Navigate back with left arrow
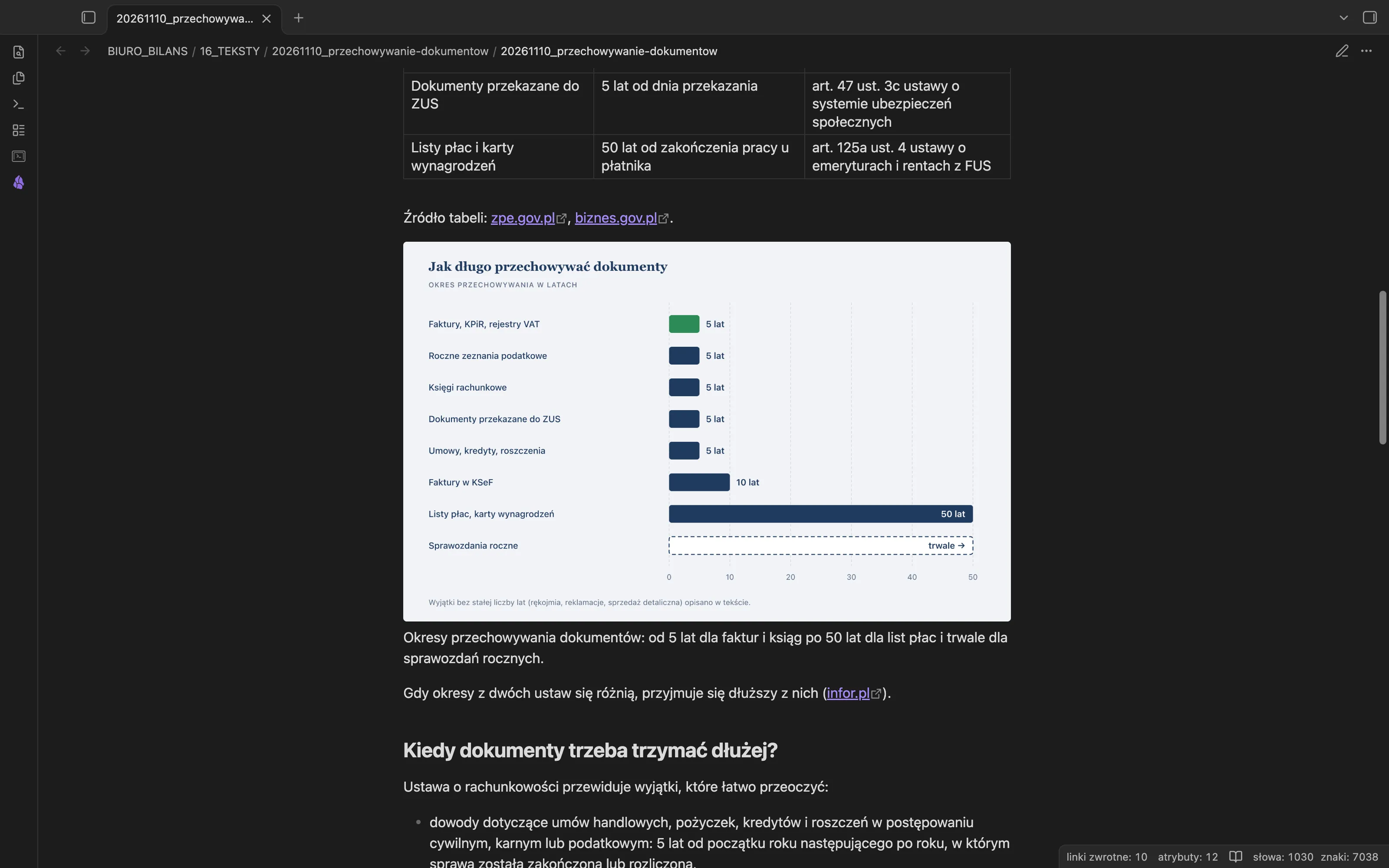This screenshot has width=1389, height=868. tap(61, 51)
